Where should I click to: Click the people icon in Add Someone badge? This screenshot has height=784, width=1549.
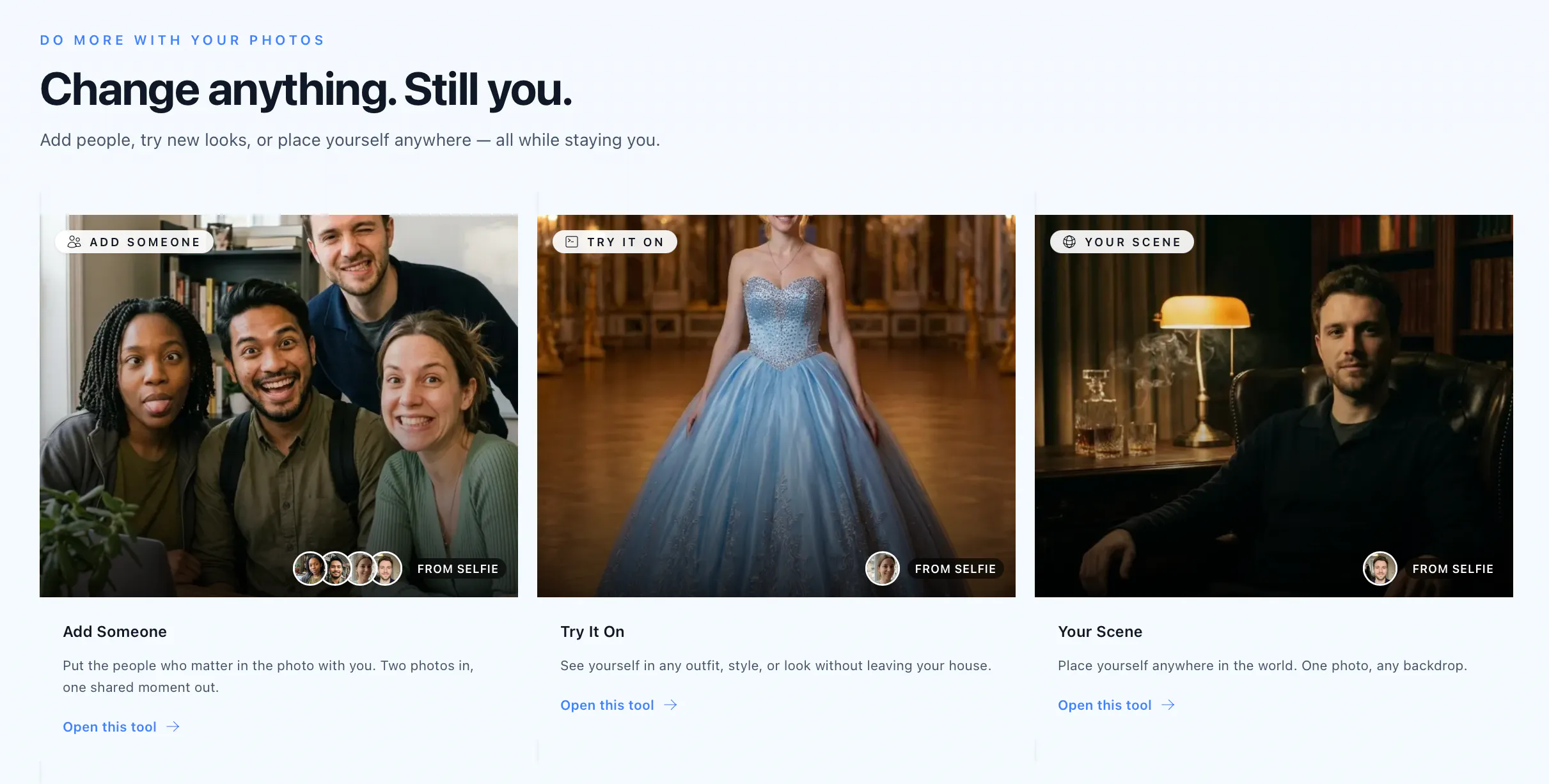click(x=74, y=242)
